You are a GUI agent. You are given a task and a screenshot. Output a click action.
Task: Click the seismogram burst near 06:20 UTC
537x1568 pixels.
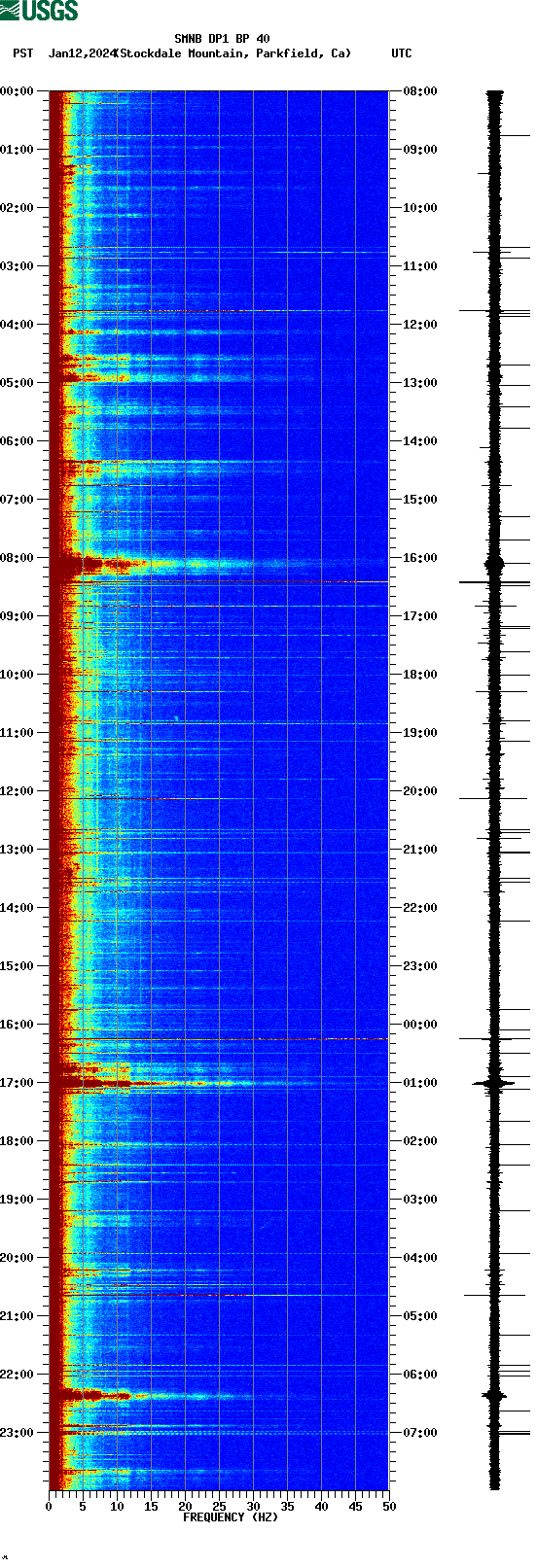tap(494, 1395)
